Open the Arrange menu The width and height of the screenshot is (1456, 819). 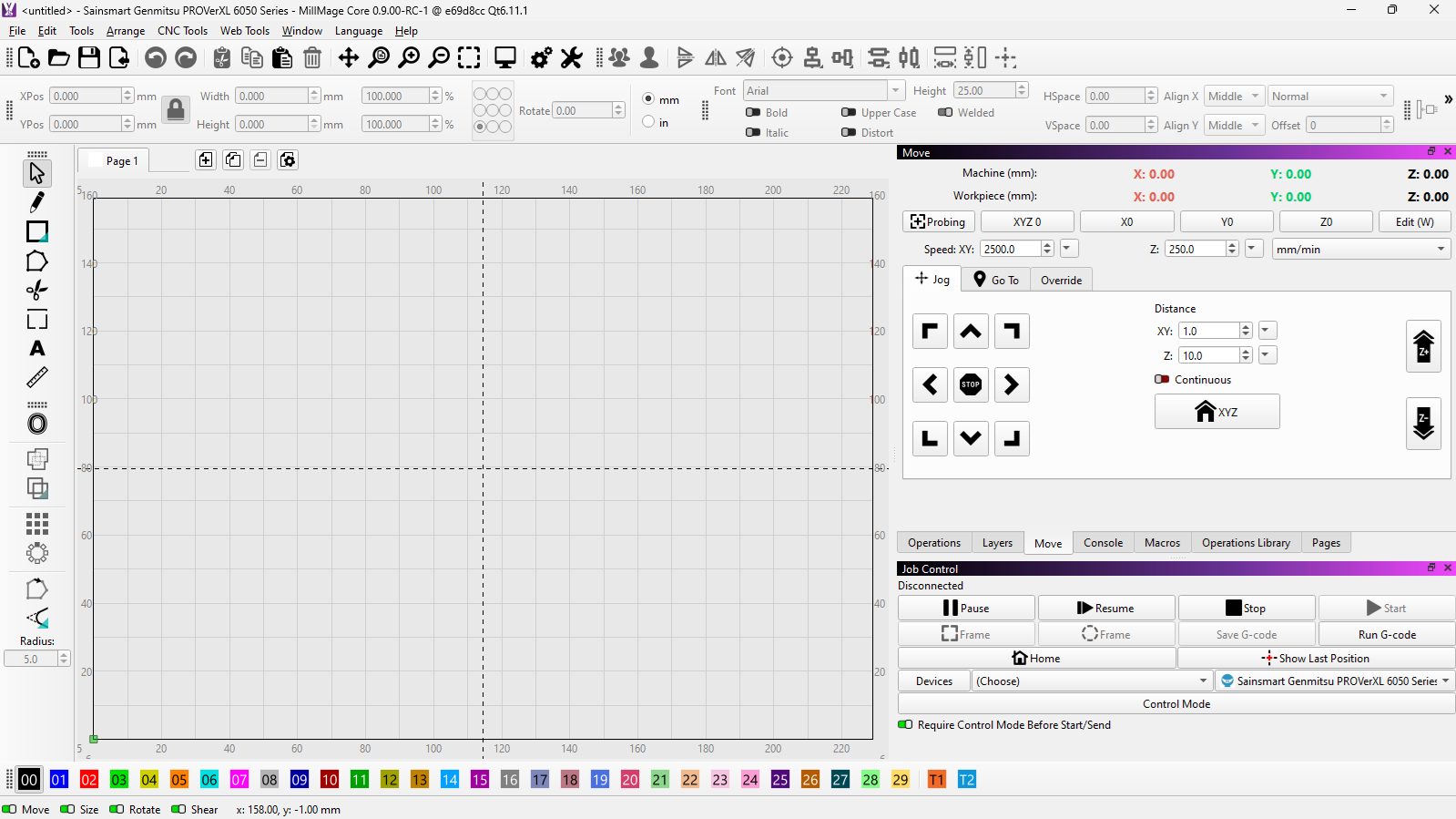[x=126, y=31]
